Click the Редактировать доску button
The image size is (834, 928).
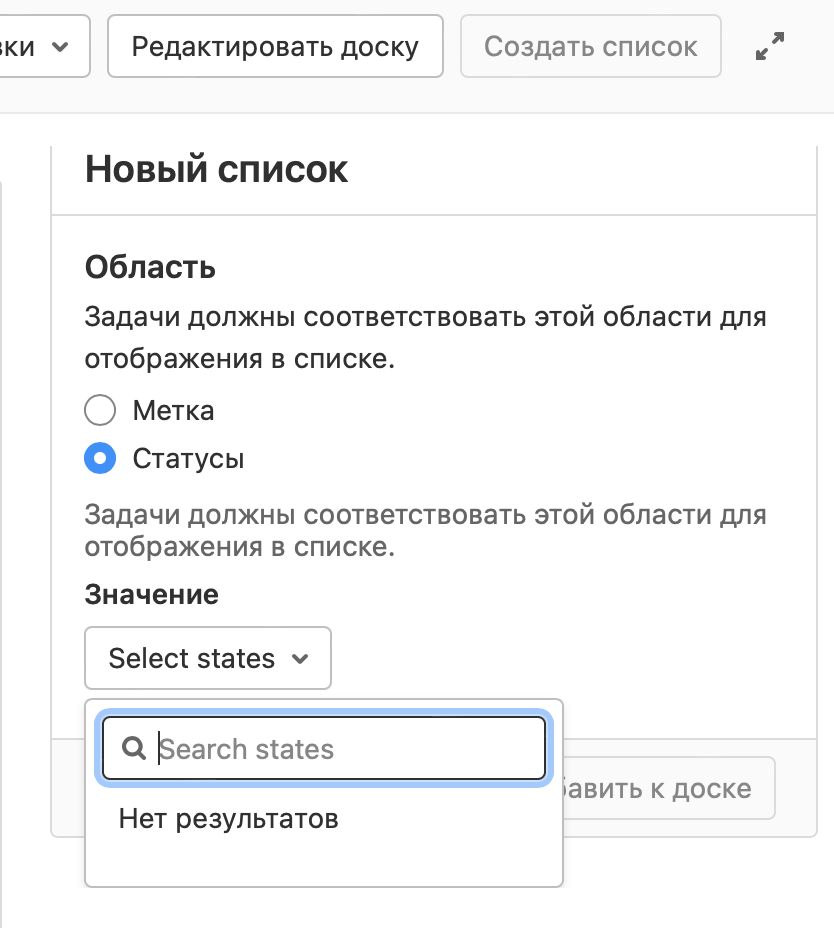(x=275, y=47)
